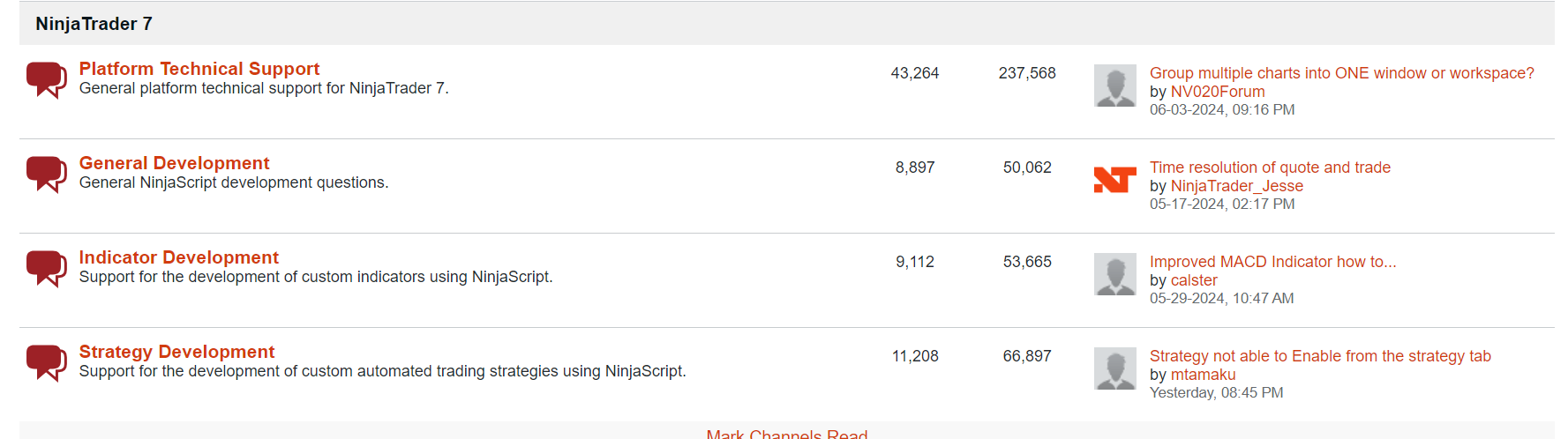This screenshot has height=439, width=1568.
Task: Go to Indicator Development forum
Action: click(178, 257)
